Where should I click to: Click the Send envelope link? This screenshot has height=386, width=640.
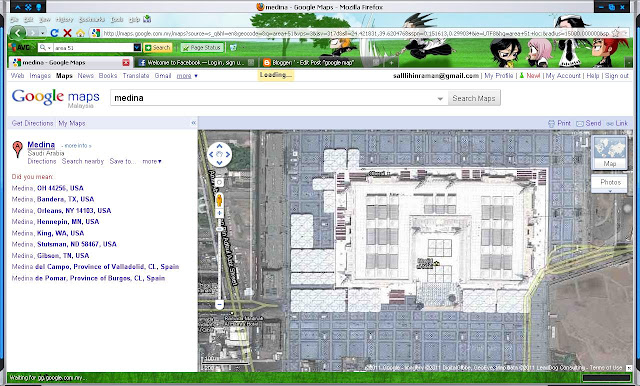(x=589, y=123)
